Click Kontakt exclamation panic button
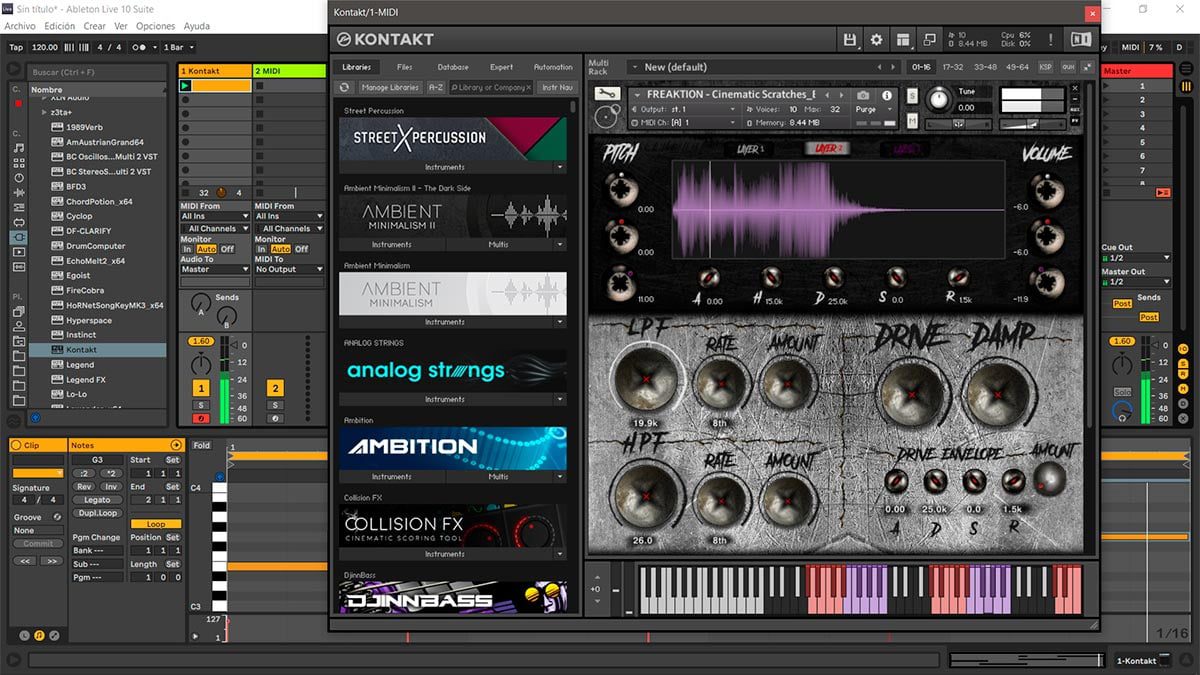 point(1051,39)
